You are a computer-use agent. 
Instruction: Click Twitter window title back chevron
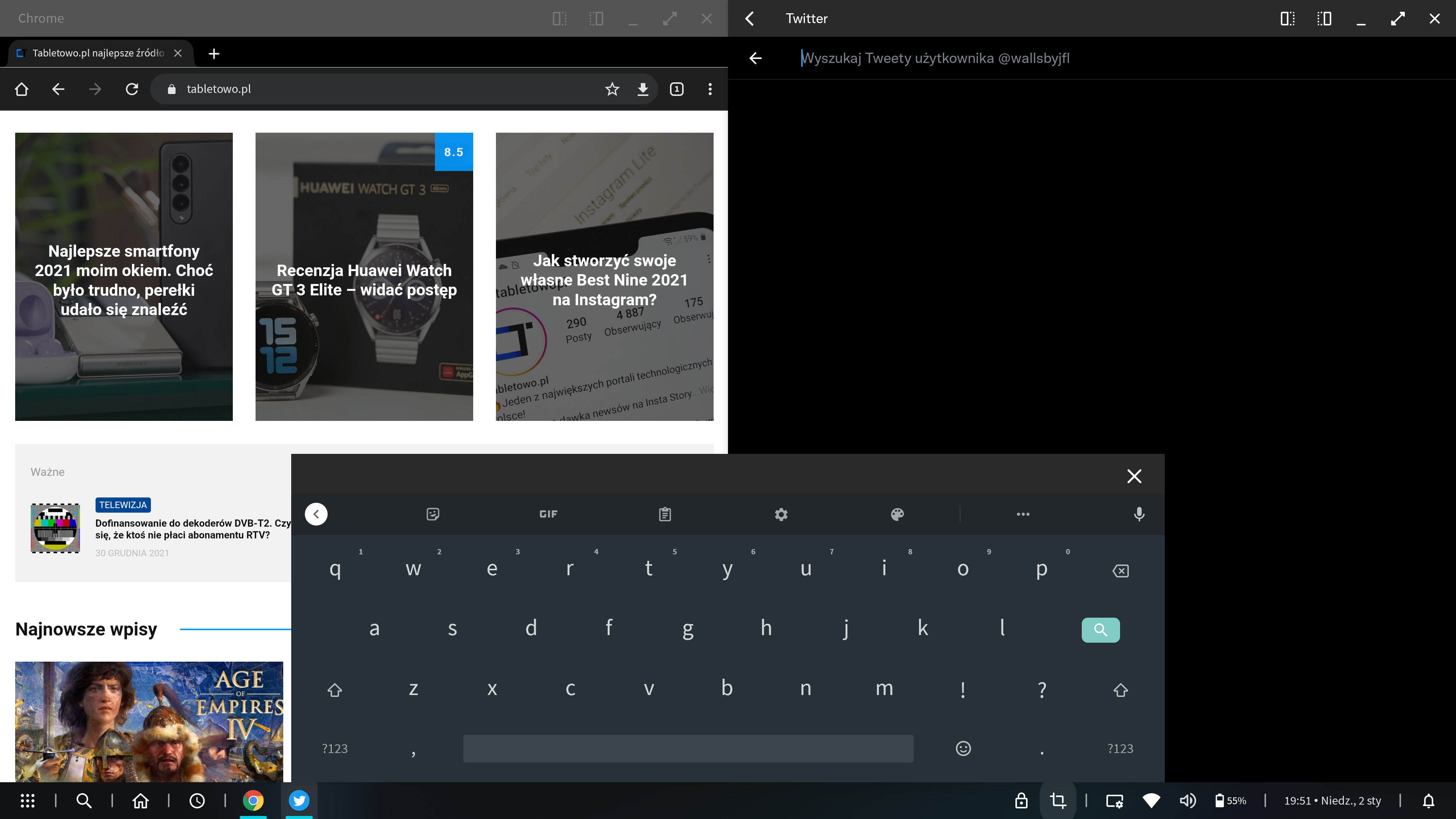tap(750, 19)
